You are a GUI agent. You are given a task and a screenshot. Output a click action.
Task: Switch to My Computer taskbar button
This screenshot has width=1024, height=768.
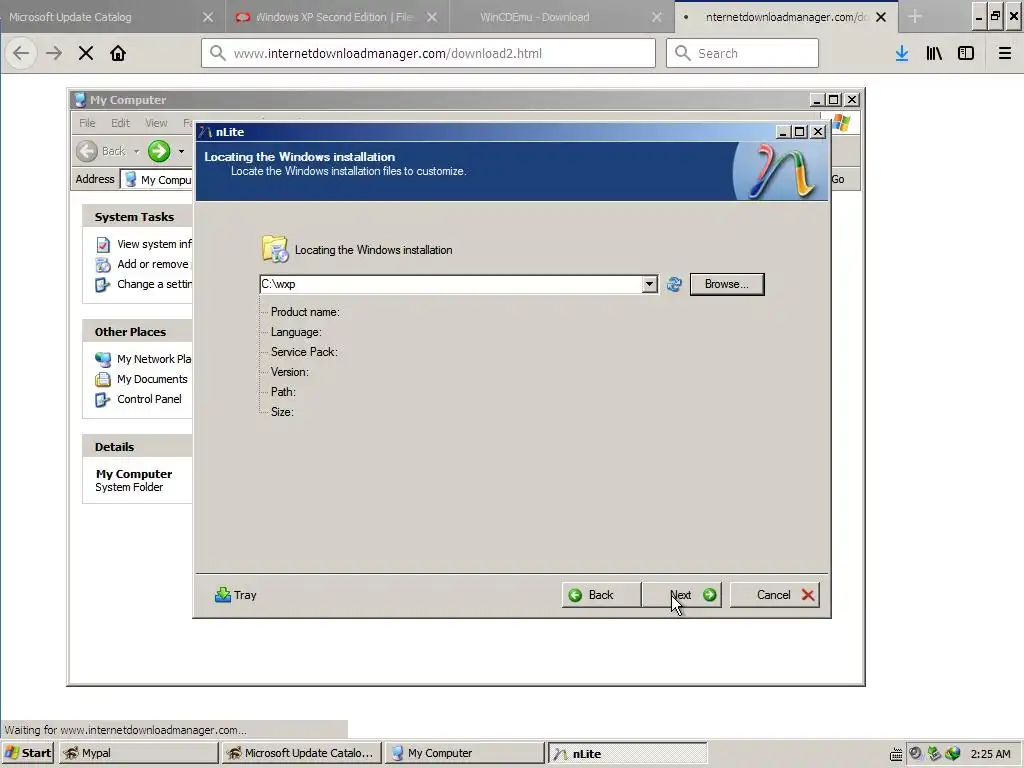[464, 753]
